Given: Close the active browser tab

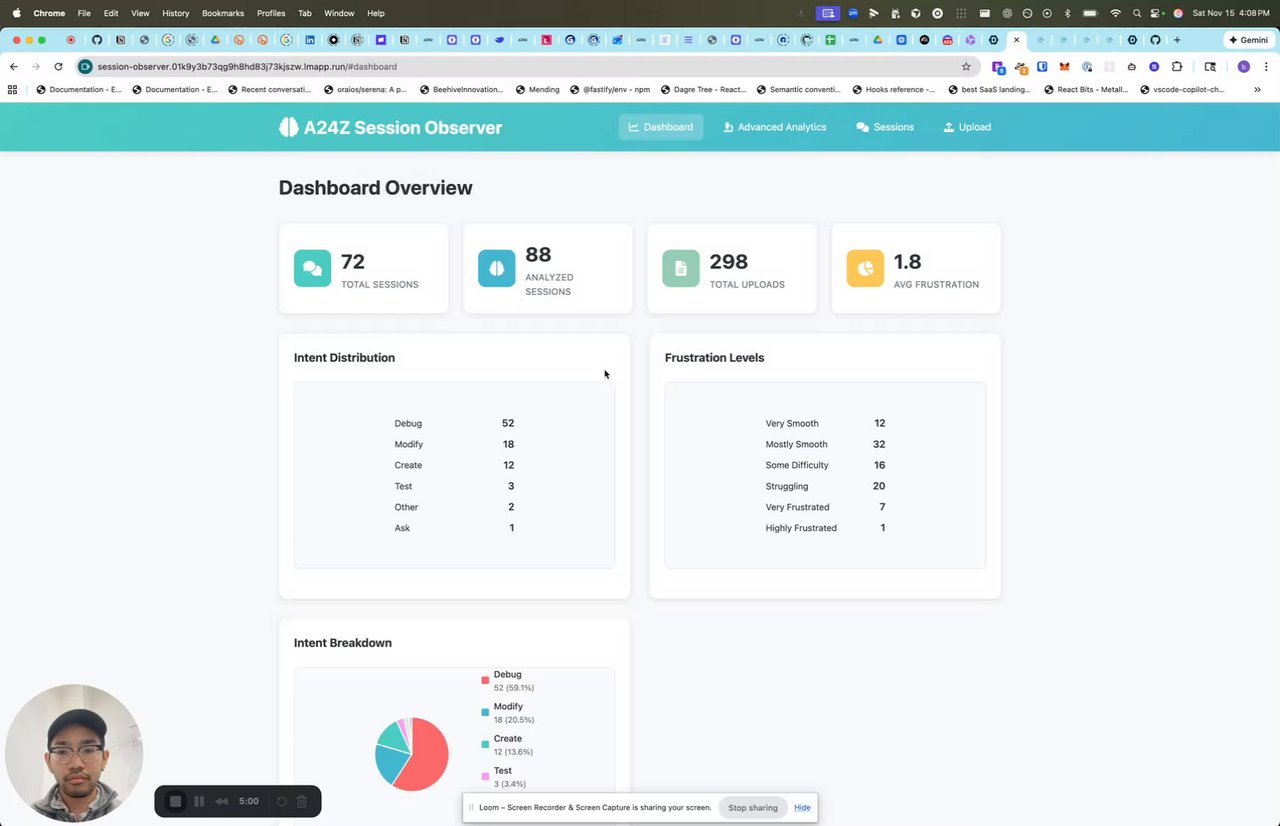Looking at the screenshot, I should click(x=1016, y=40).
